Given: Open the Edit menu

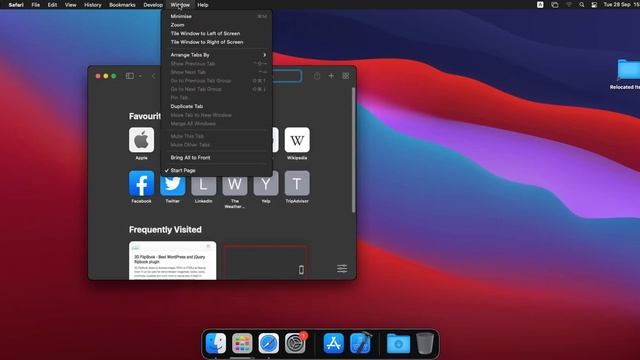Looking at the screenshot, I should click(52, 5).
